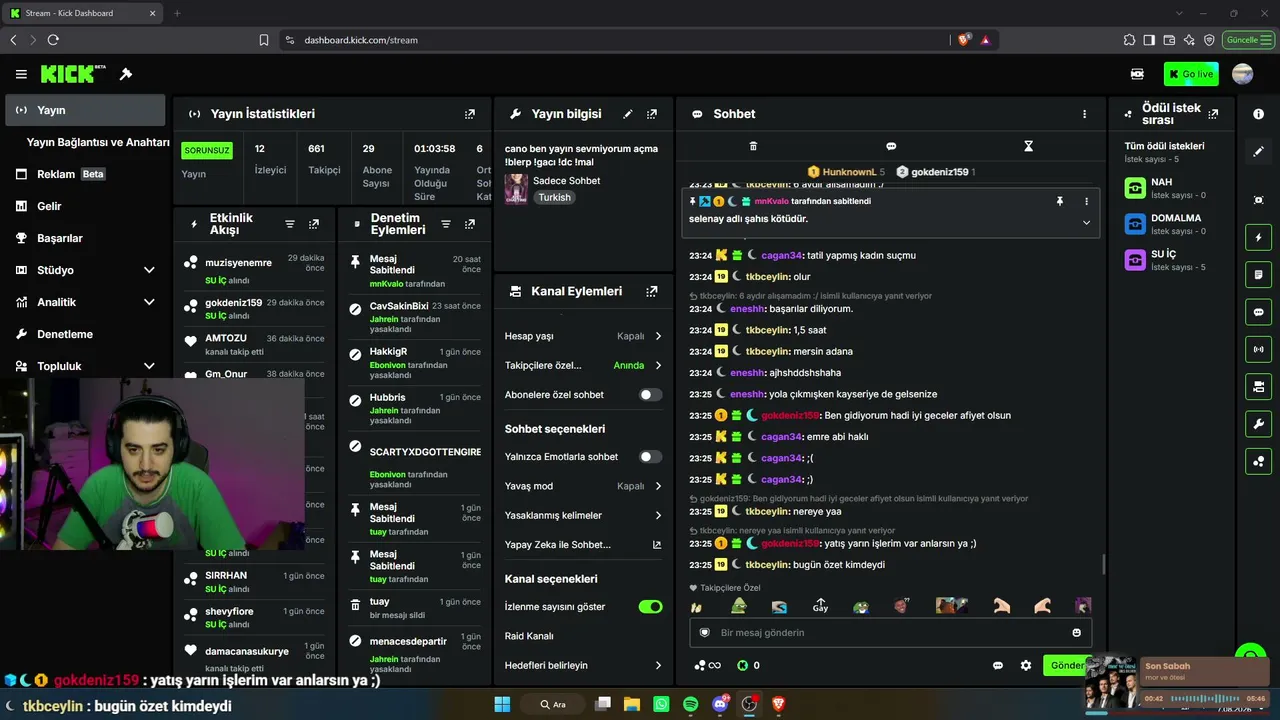Unpin the pinned message by mnKvalo
Viewport: 1280px width, 720px height.
[x=1060, y=201]
